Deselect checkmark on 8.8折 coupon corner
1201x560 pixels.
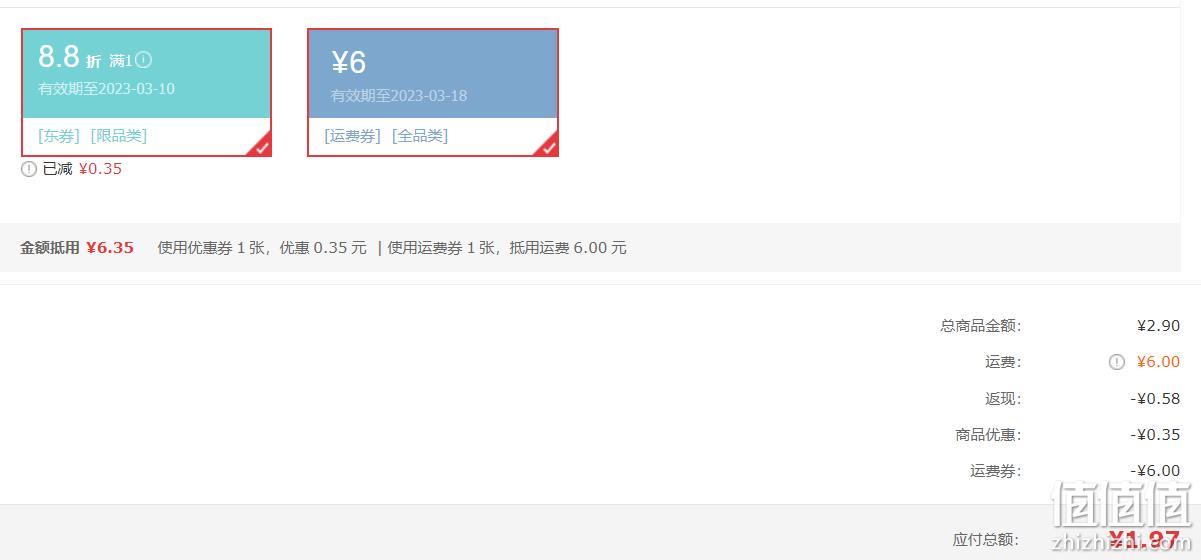260,146
